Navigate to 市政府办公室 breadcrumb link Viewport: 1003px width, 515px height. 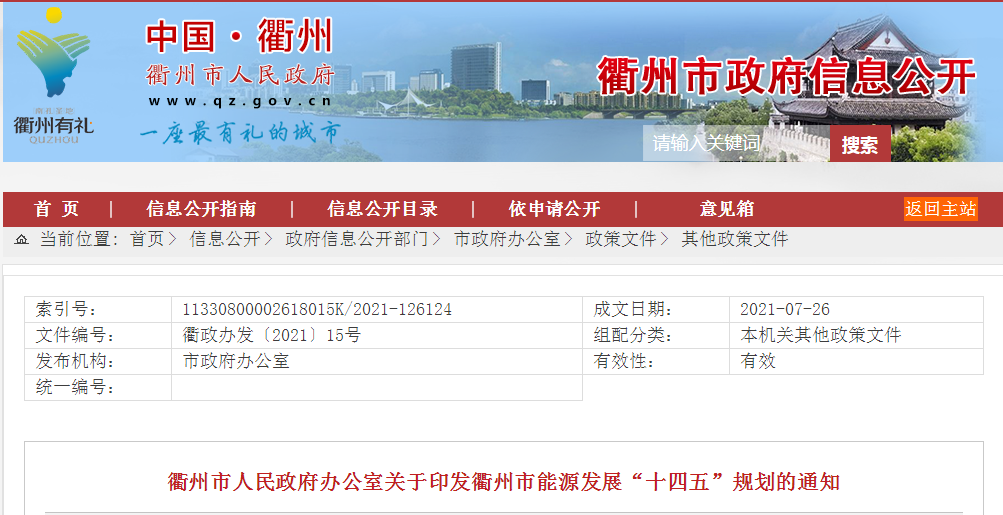tap(507, 239)
